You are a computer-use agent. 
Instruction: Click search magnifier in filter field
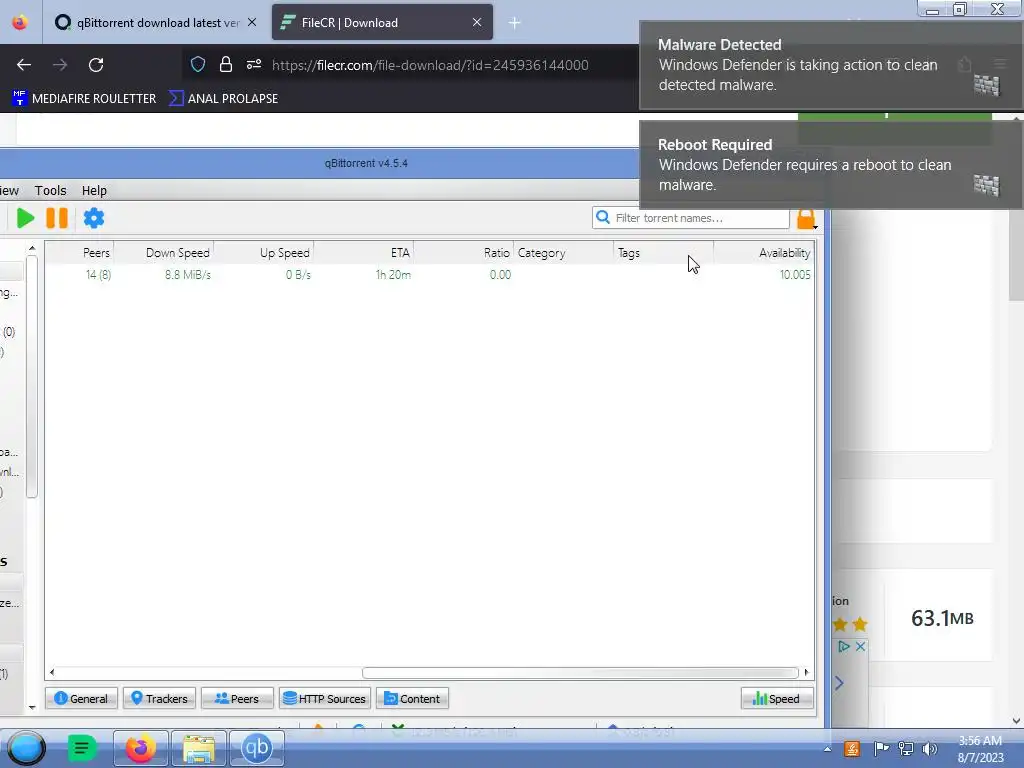click(x=603, y=217)
